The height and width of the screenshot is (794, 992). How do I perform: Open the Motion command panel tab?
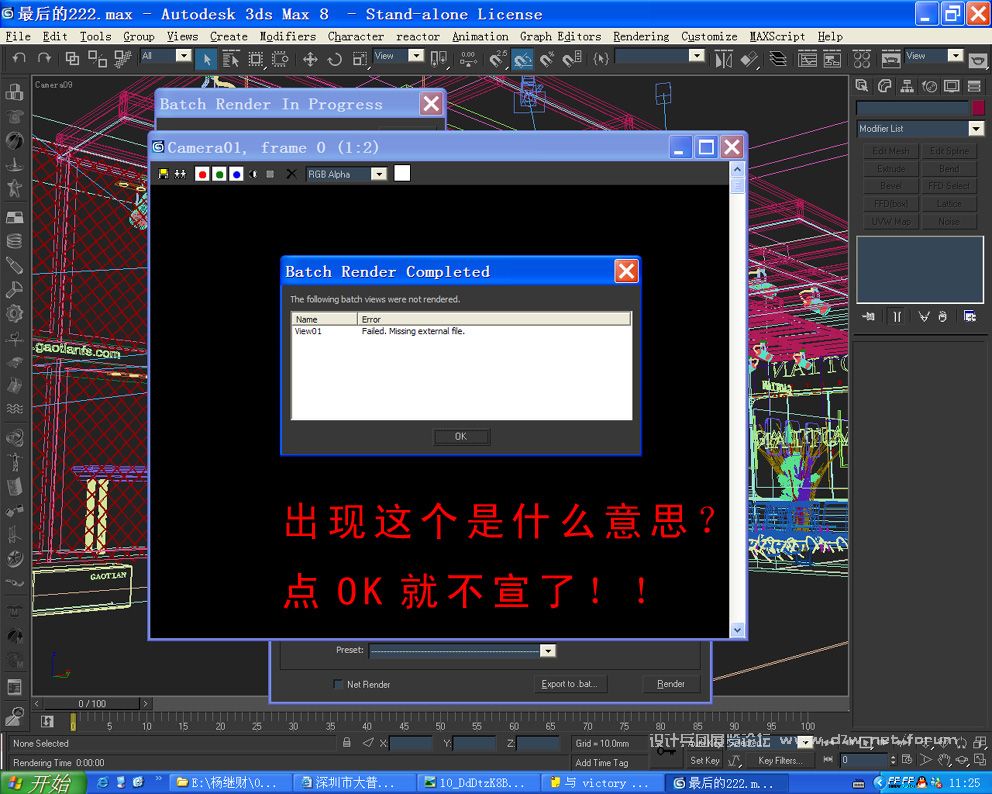[929, 86]
